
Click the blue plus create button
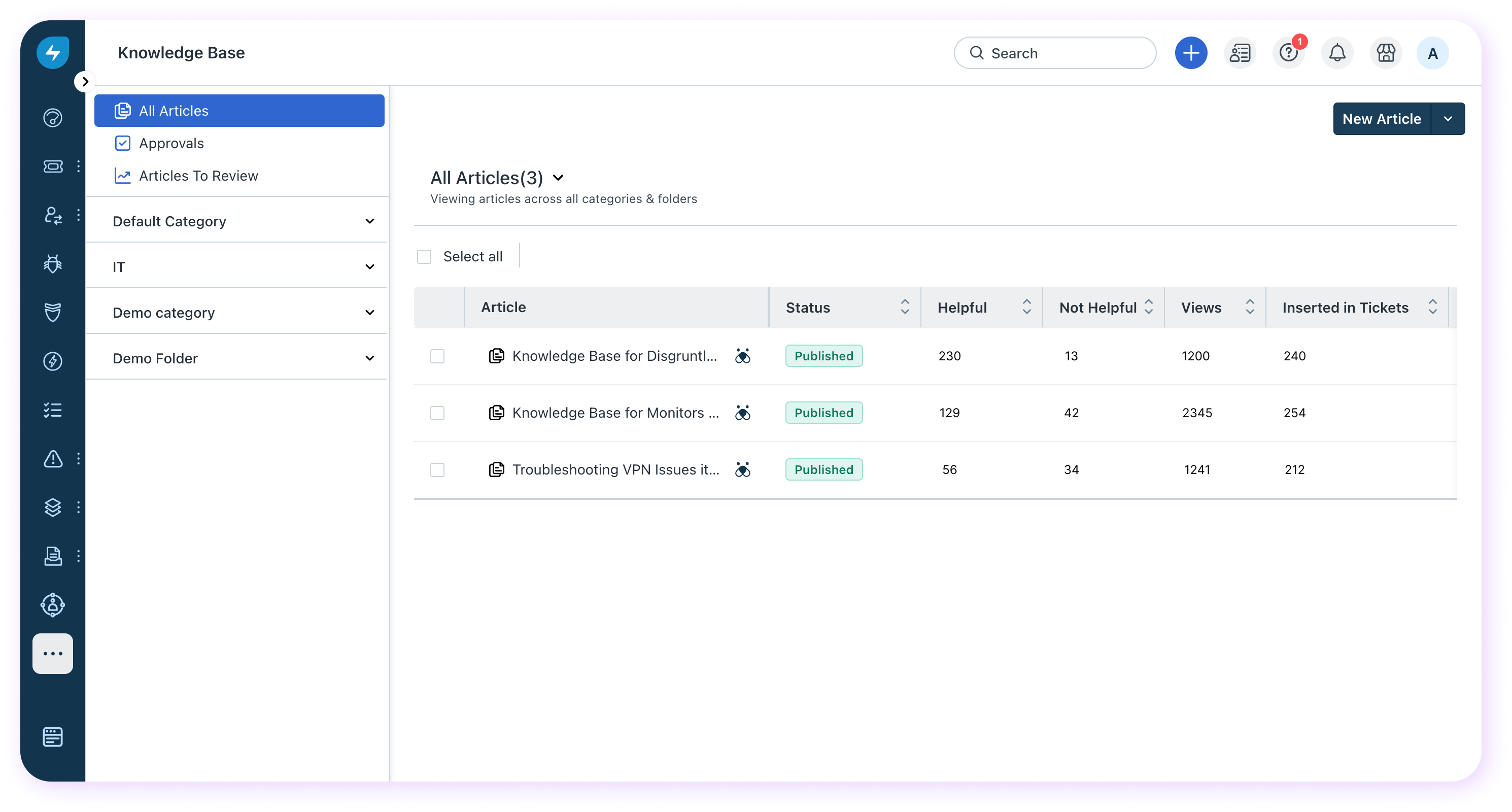tap(1191, 53)
